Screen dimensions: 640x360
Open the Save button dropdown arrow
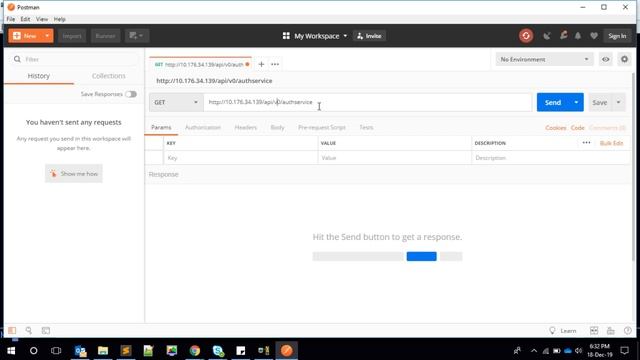point(619,102)
